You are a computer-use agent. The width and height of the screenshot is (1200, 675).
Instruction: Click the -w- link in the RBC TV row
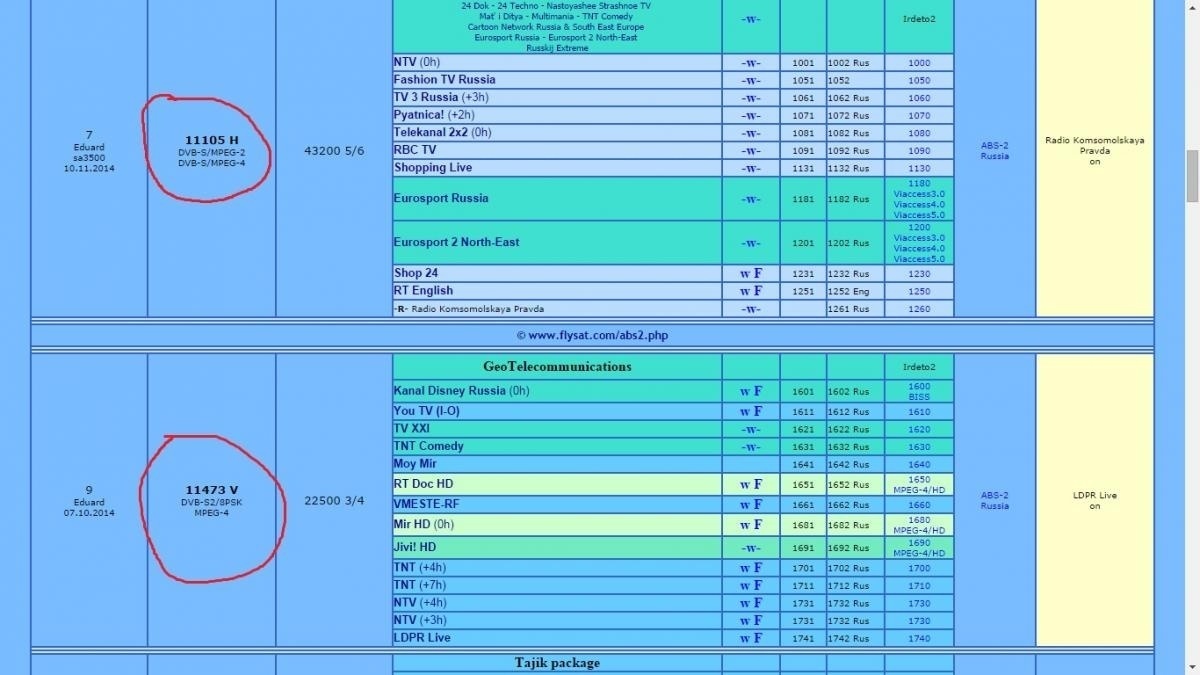pyautogui.click(x=751, y=150)
